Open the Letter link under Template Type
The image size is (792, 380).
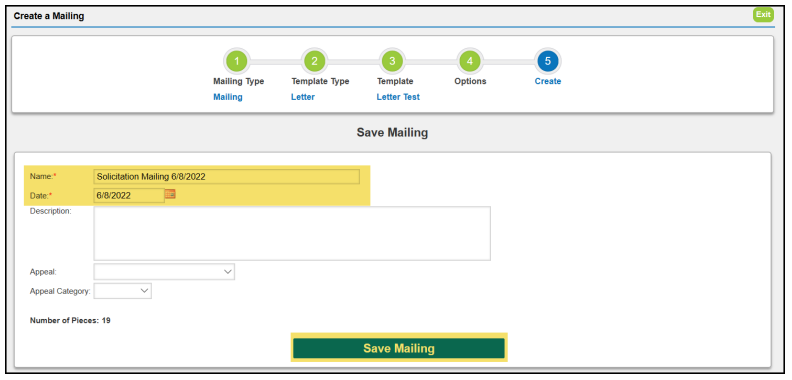point(303,97)
